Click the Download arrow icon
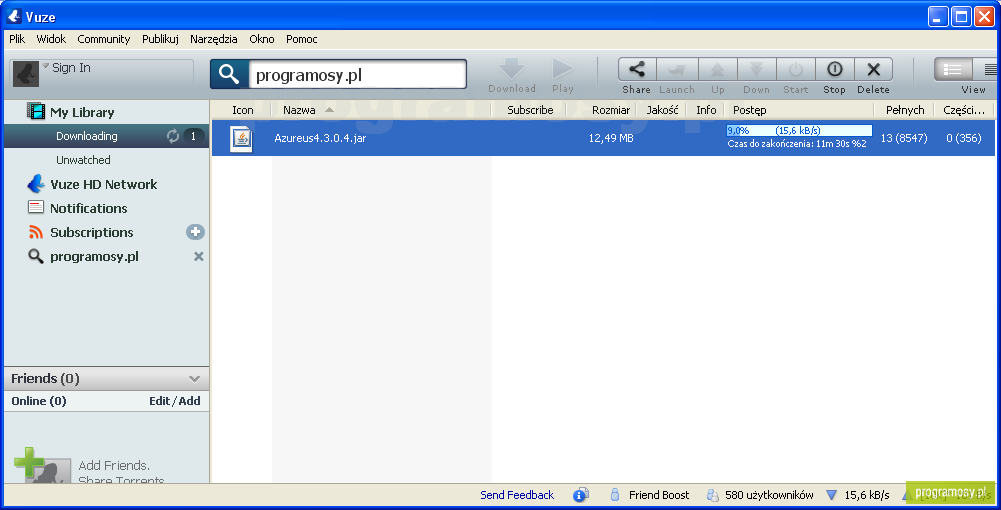This screenshot has height=510, width=1001. [511, 69]
